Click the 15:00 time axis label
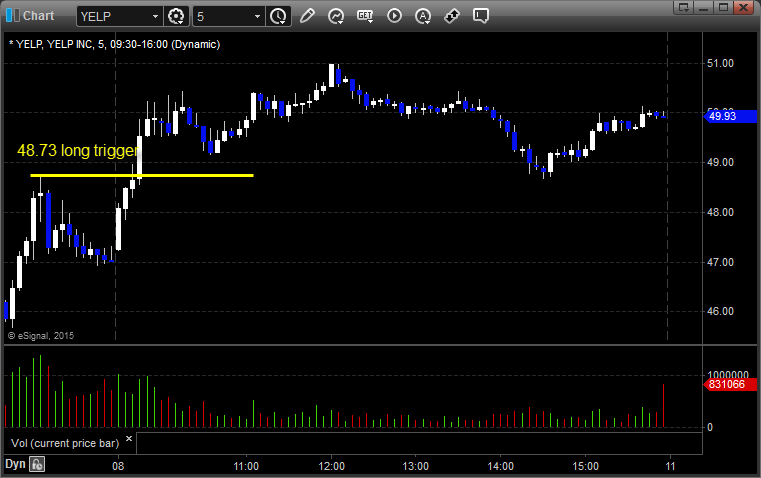Image resolution: width=761 pixels, height=478 pixels. click(585, 466)
